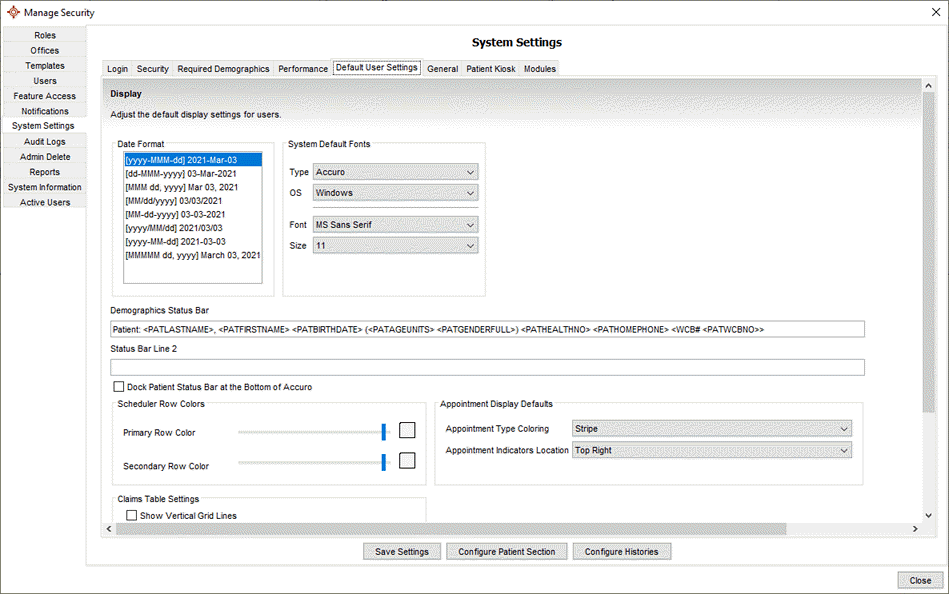Expand the Font dropdown showing MS Sans Serif
Image resolution: width=949 pixels, height=594 pixels.
click(395, 225)
